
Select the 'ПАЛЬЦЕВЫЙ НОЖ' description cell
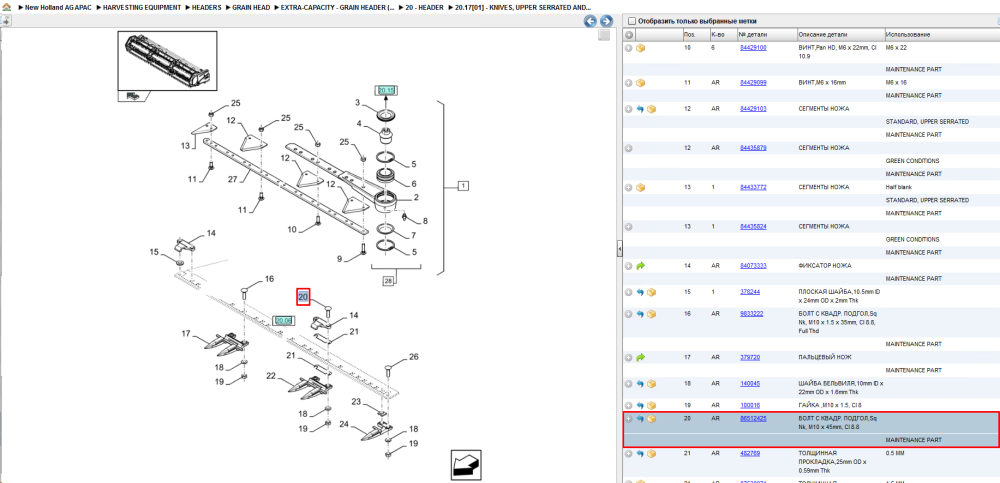(x=825, y=357)
